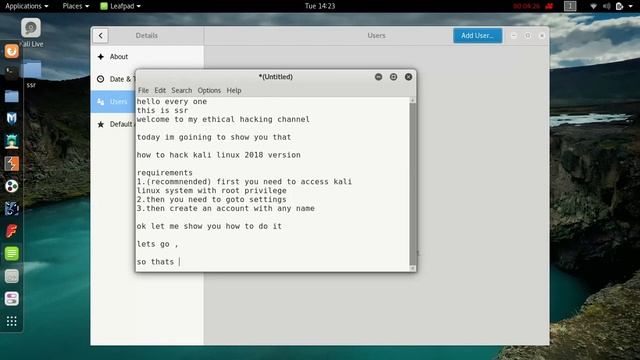The height and width of the screenshot is (360, 640).
Task: Open the Places menu
Action: pos(76,6)
